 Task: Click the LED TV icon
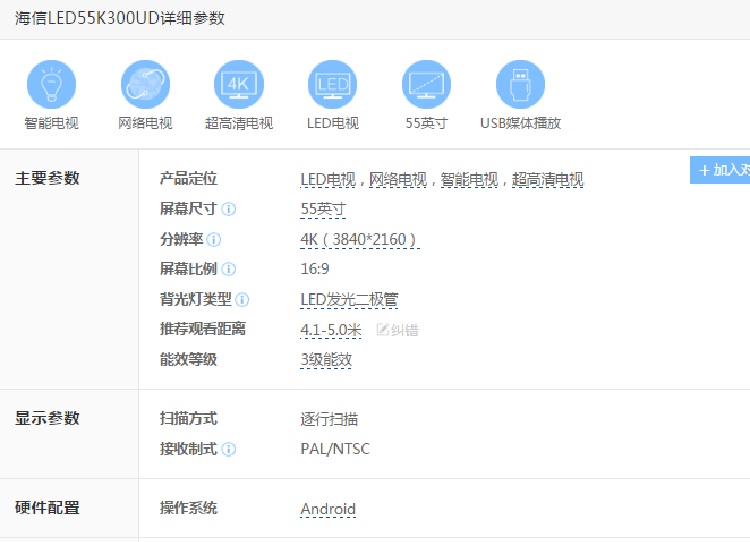click(332, 84)
